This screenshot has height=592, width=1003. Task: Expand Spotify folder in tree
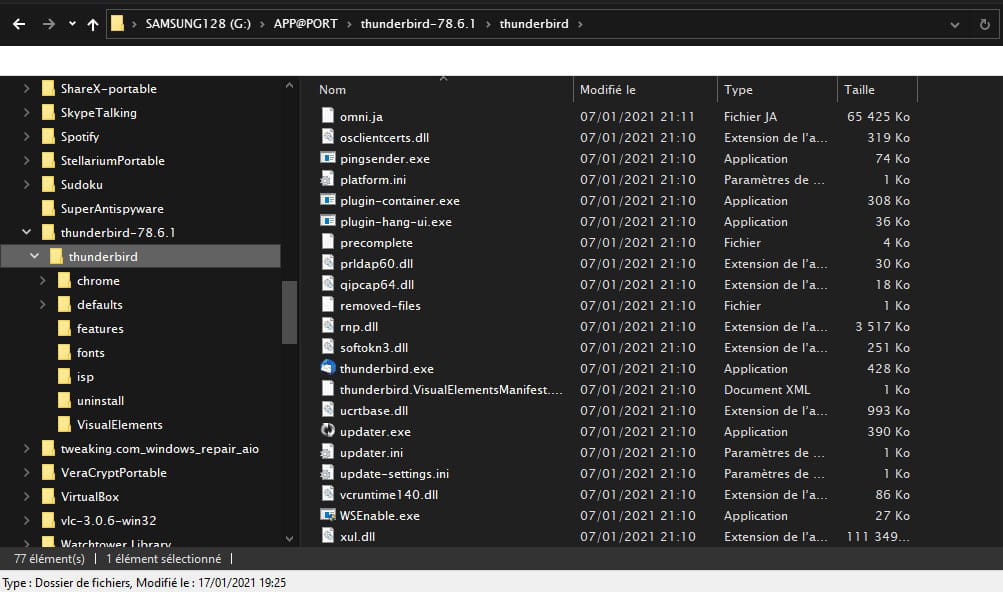[26, 136]
